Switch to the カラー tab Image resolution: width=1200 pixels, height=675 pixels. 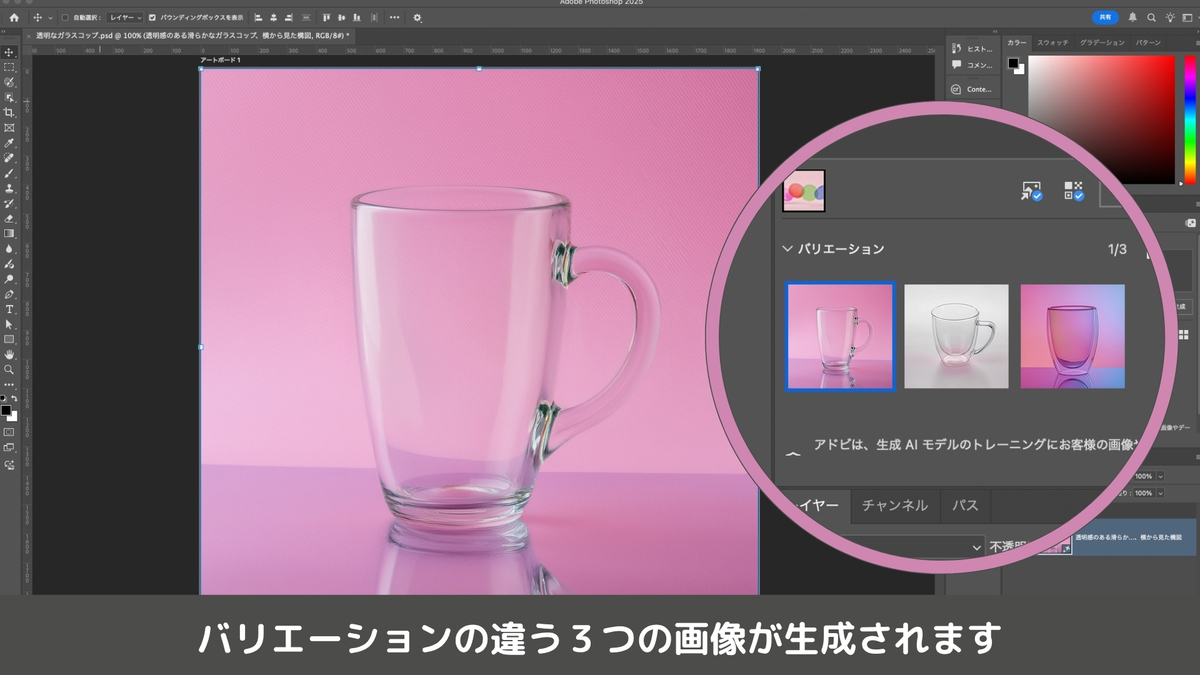pos(1017,43)
